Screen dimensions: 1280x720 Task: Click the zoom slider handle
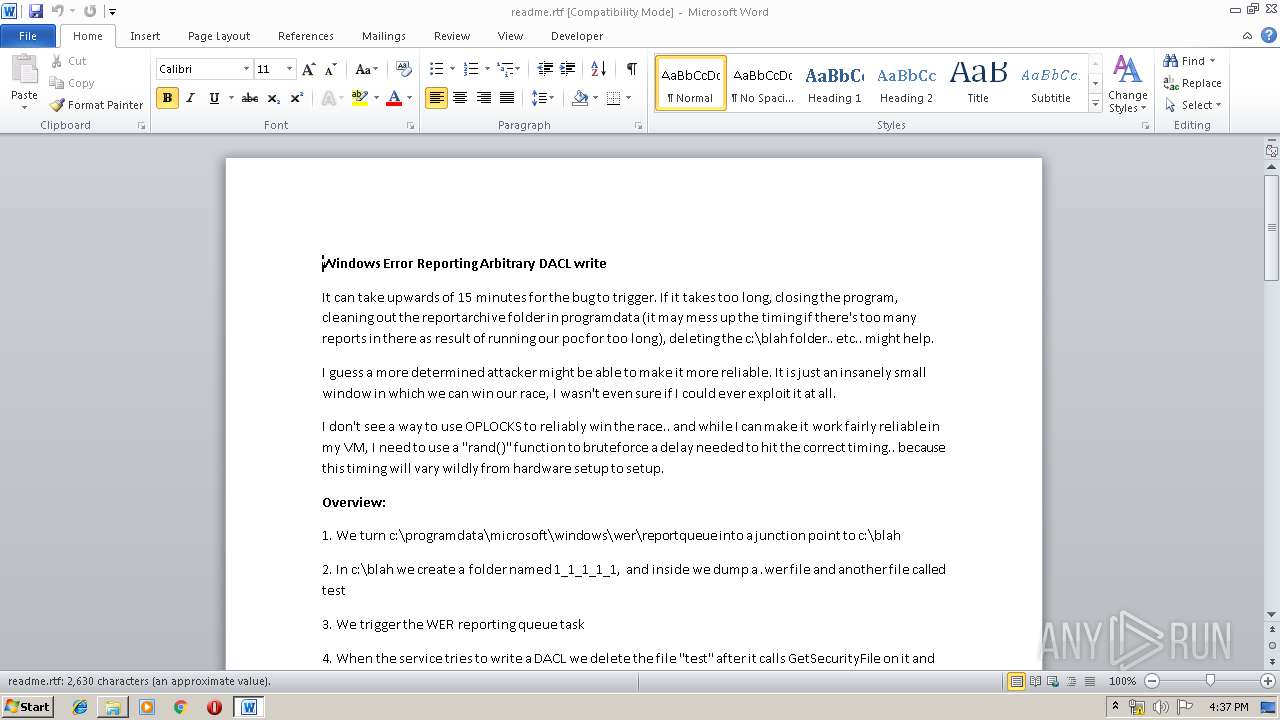(1210, 681)
